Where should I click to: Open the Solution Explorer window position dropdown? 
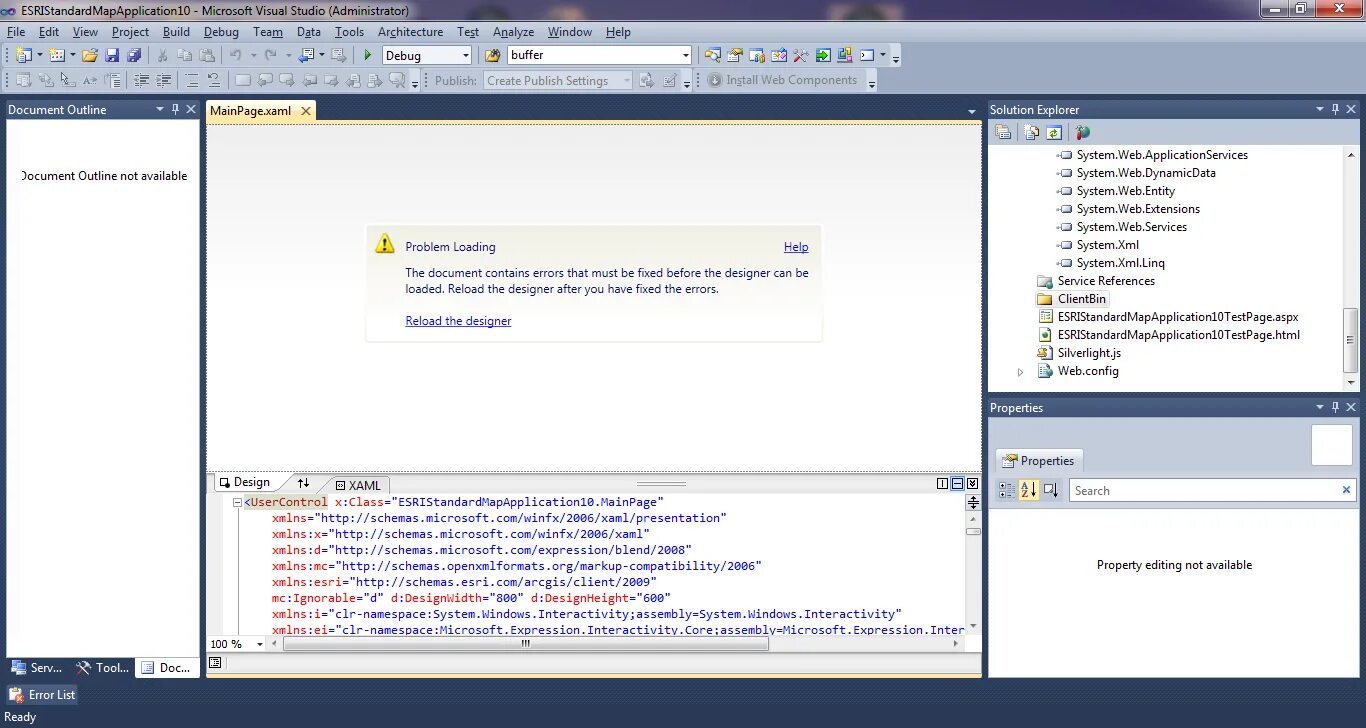1319,109
